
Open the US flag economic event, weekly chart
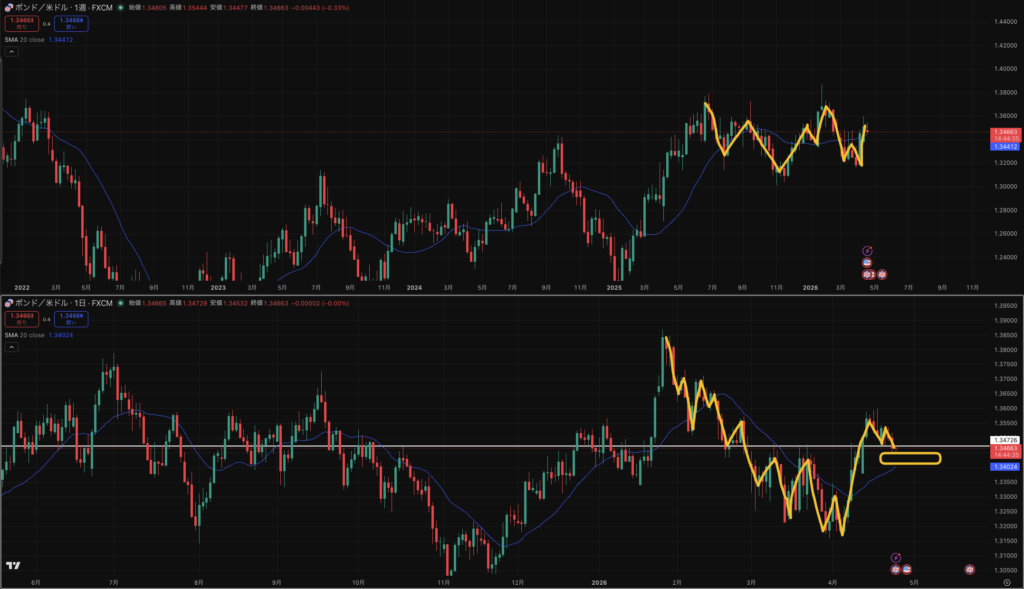pos(867,263)
